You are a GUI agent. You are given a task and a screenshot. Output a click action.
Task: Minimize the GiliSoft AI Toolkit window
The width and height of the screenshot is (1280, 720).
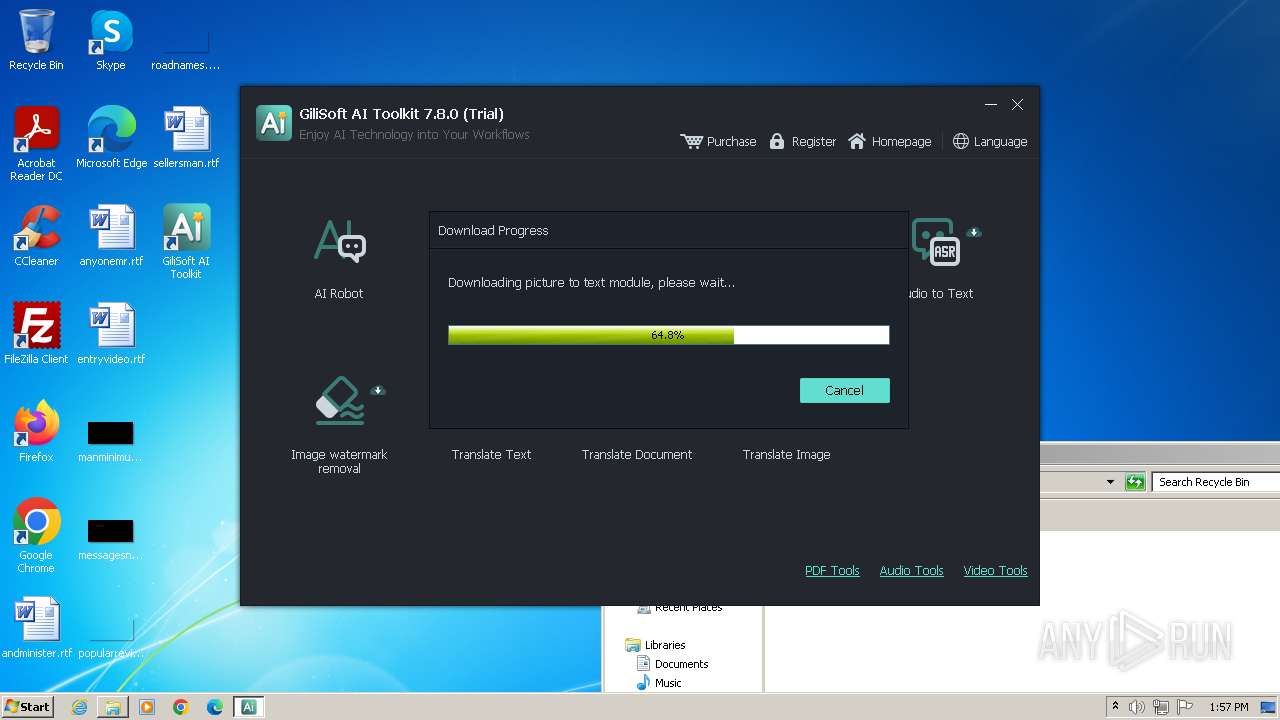click(991, 104)
